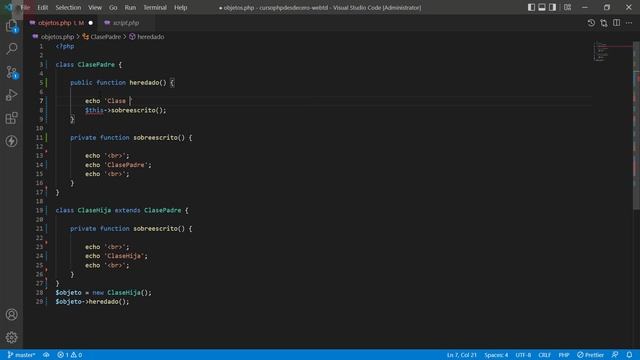
Task: Open the Run menu
Action: coord(130,7)
